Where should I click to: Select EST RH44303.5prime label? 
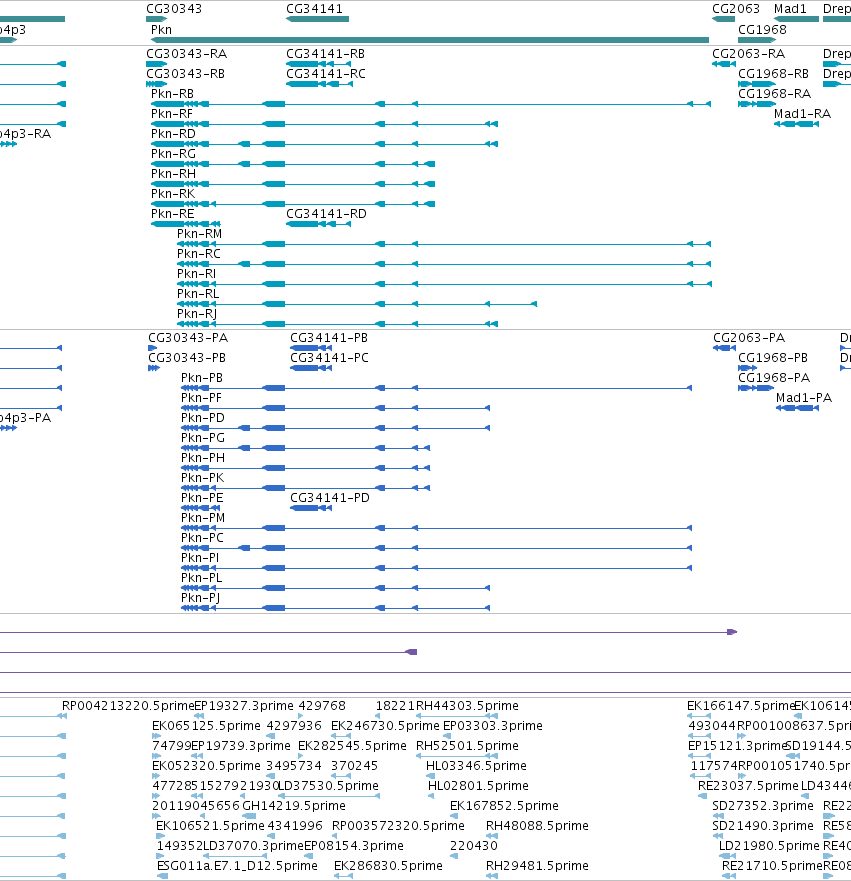(467, 706)
